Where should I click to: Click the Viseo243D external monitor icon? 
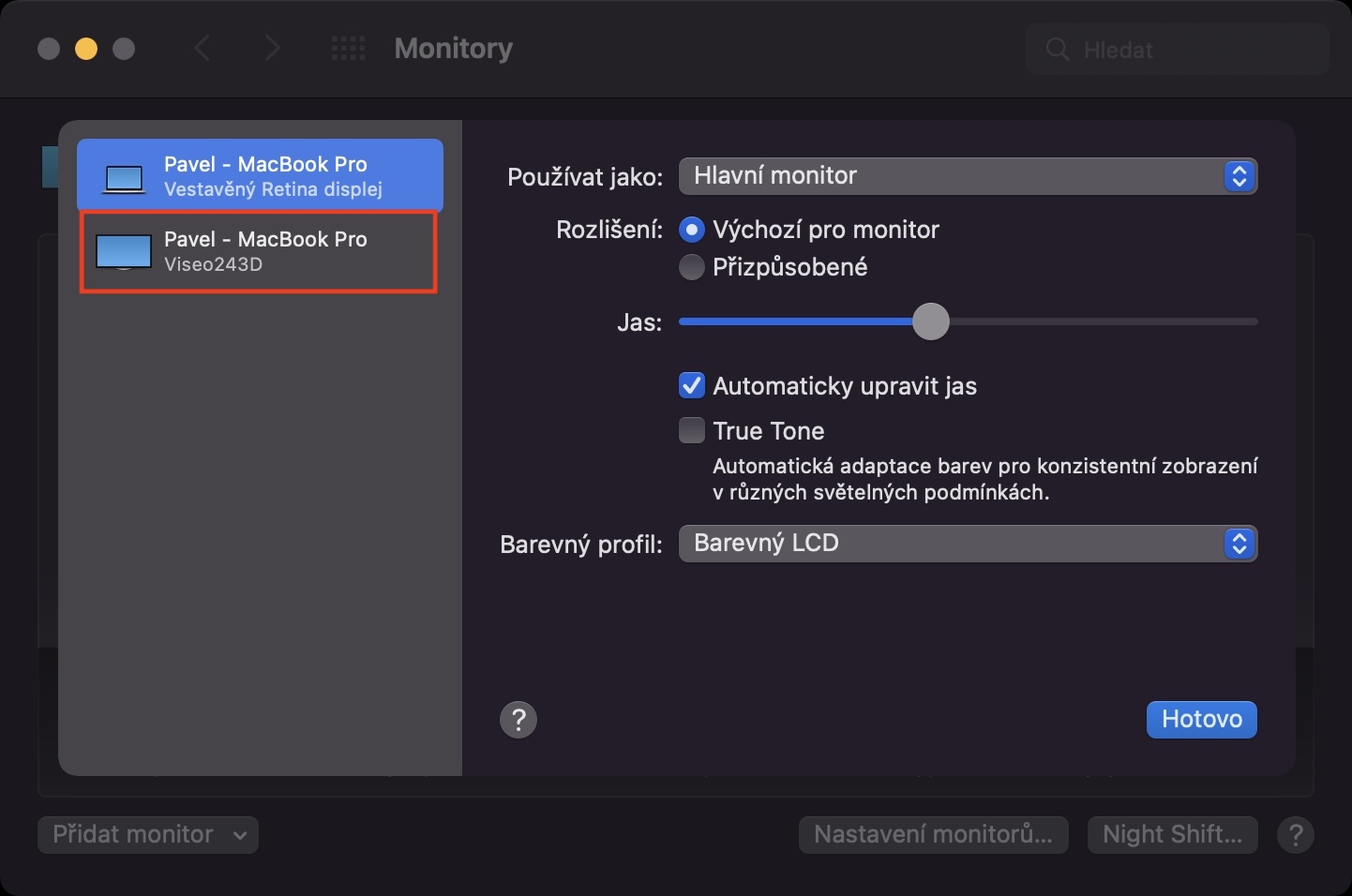124,252
